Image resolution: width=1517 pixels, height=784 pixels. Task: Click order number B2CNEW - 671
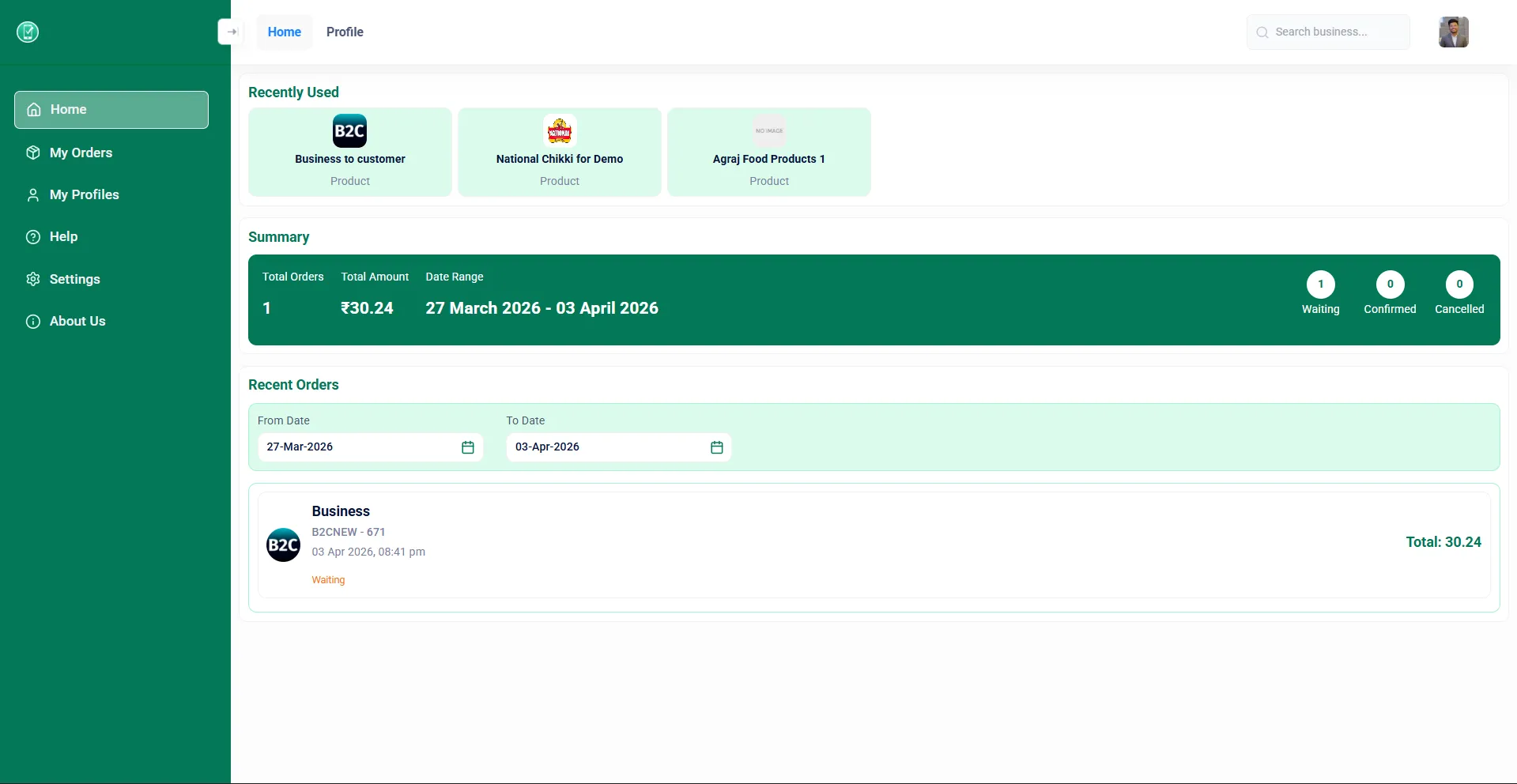tap(349, 532)
